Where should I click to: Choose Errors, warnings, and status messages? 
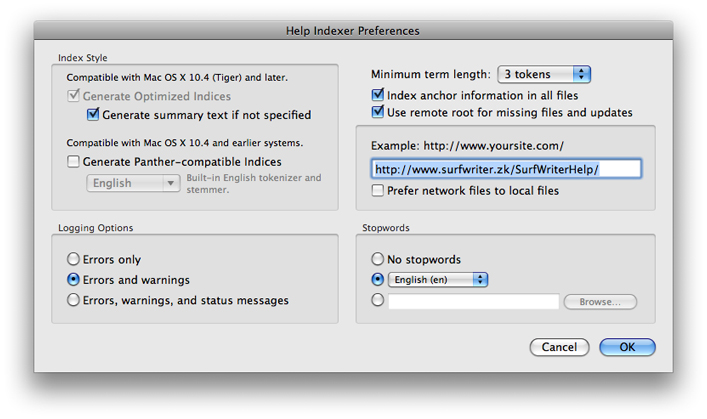[73, 300]
